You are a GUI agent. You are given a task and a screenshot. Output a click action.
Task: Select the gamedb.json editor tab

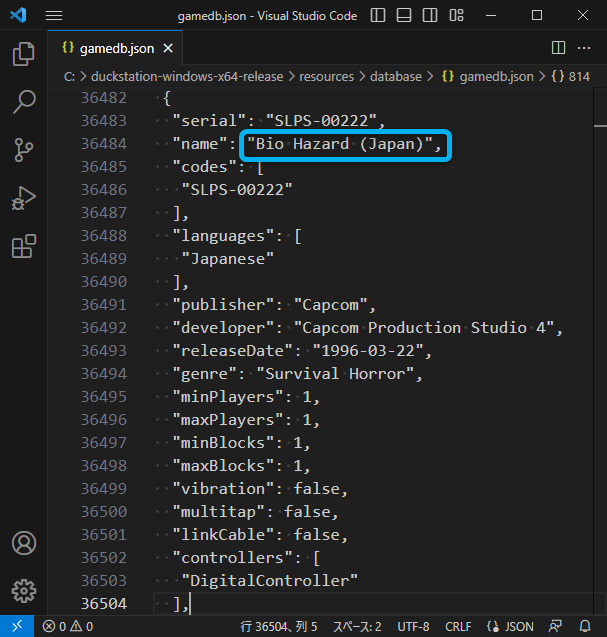click(115, 48)
